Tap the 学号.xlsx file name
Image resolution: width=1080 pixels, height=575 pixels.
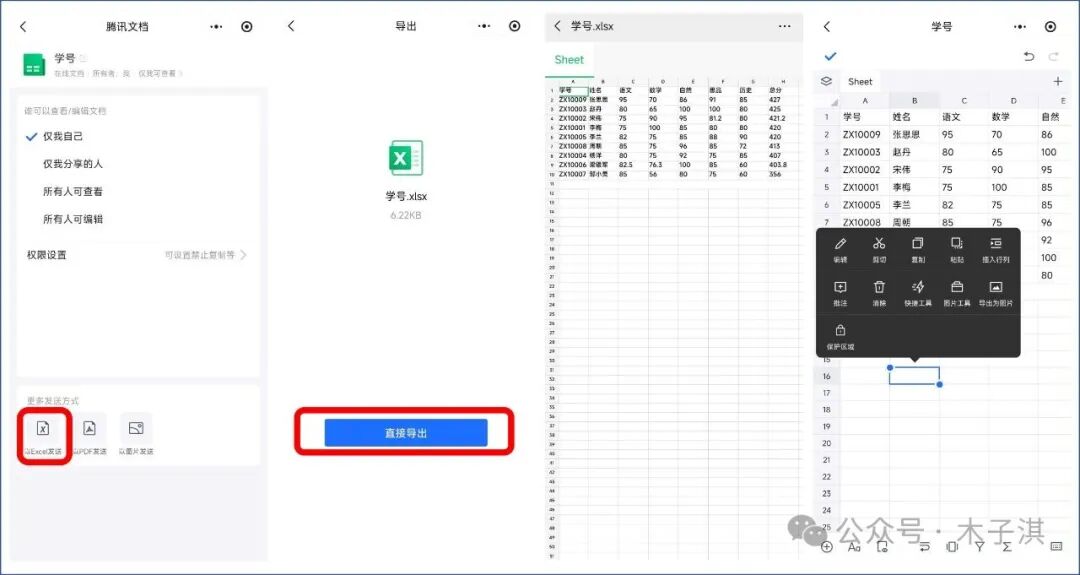coord(406,196)
